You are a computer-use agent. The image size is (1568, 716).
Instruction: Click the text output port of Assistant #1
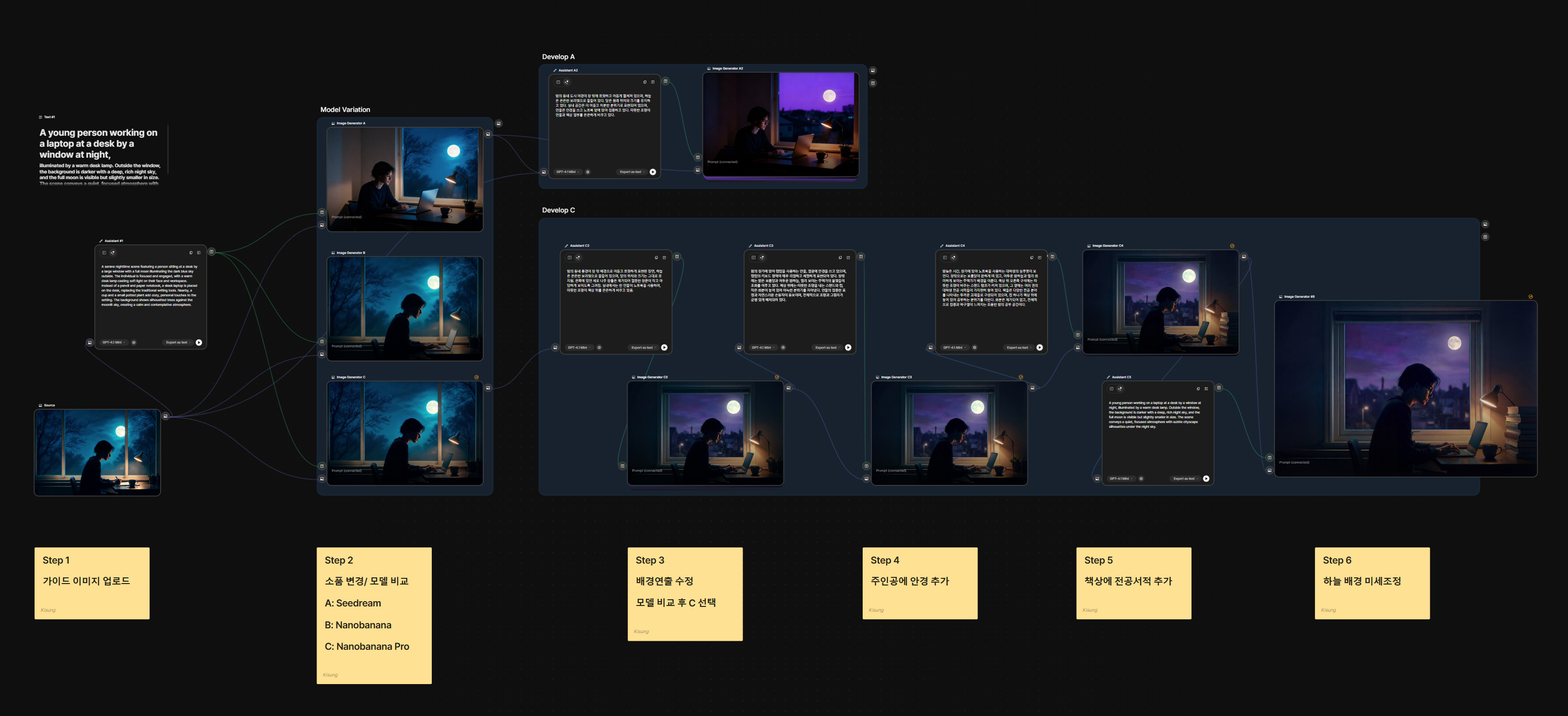[211, 252]
